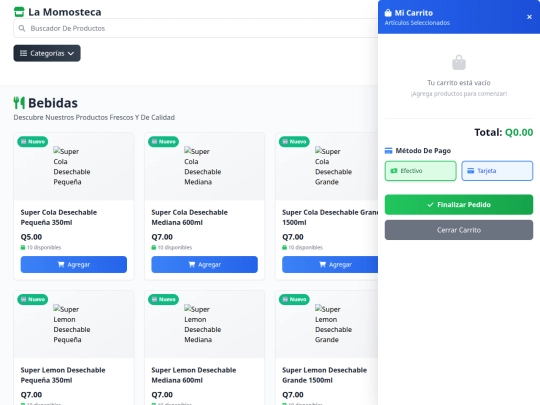Click the shopping bag icon in Mi Carrito header
Viewport: 540px width, 405px height.
pyautogui.click(x=388, y=13)
